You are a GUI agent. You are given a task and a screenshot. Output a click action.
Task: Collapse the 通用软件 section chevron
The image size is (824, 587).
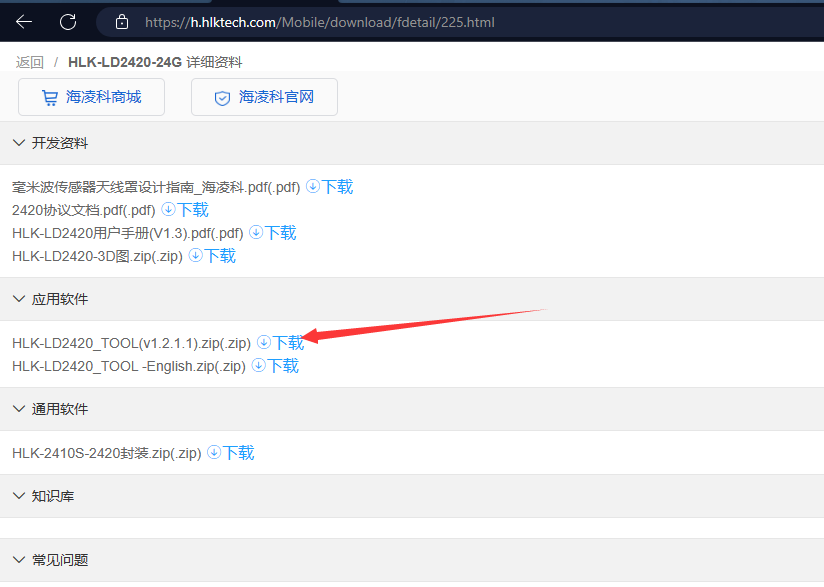click(x=19, y=409)
